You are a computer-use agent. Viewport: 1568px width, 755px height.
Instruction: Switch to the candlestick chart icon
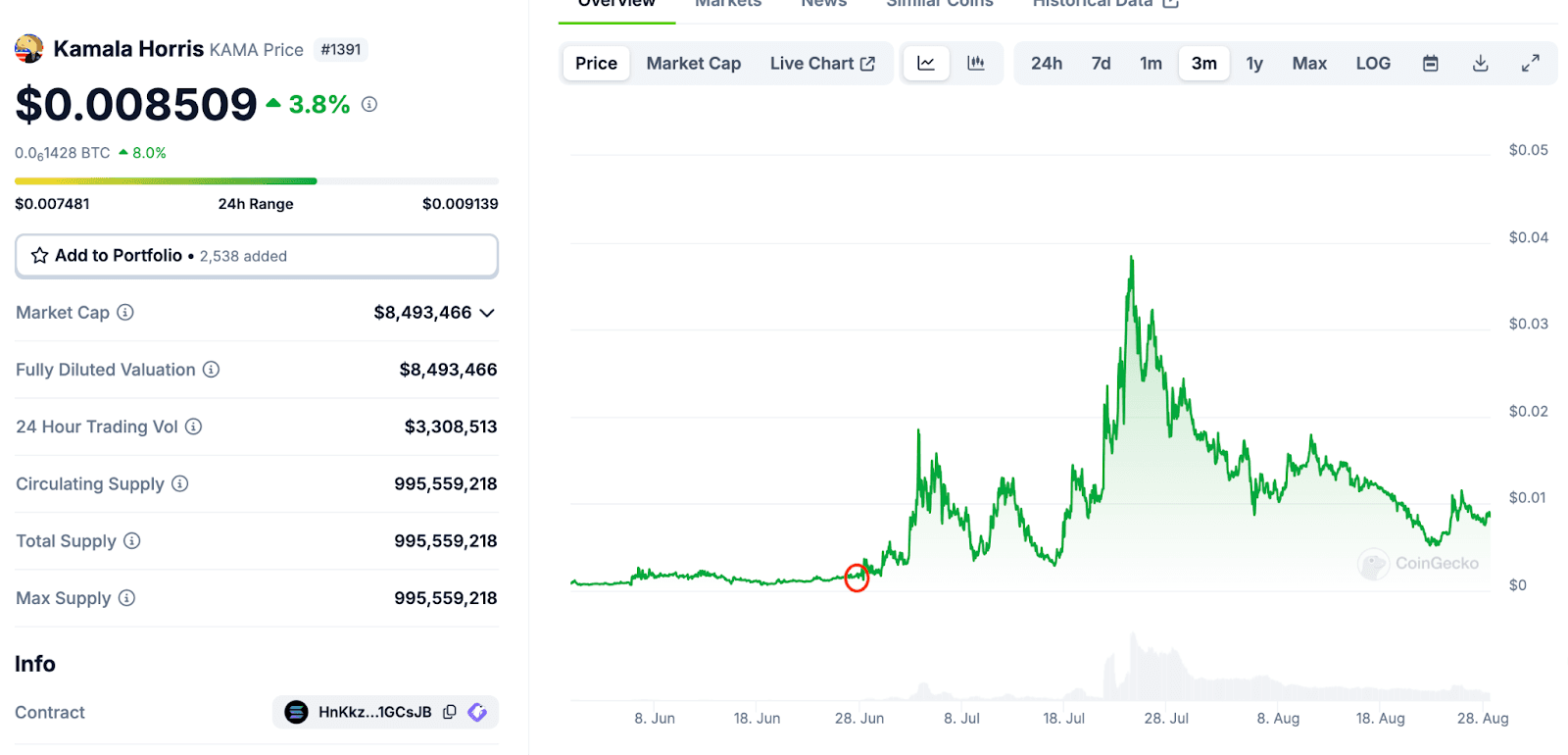(x=976, y=62)
